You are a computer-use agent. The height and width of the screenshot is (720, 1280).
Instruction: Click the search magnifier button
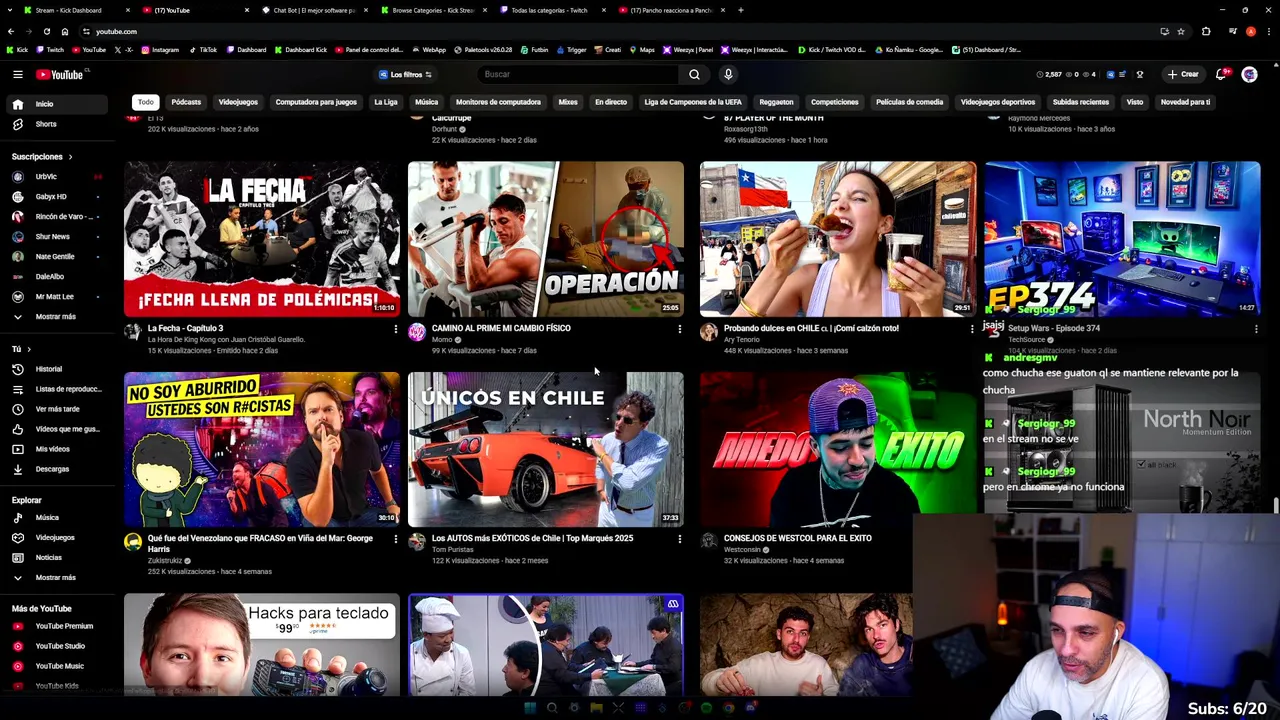(694, 74)
